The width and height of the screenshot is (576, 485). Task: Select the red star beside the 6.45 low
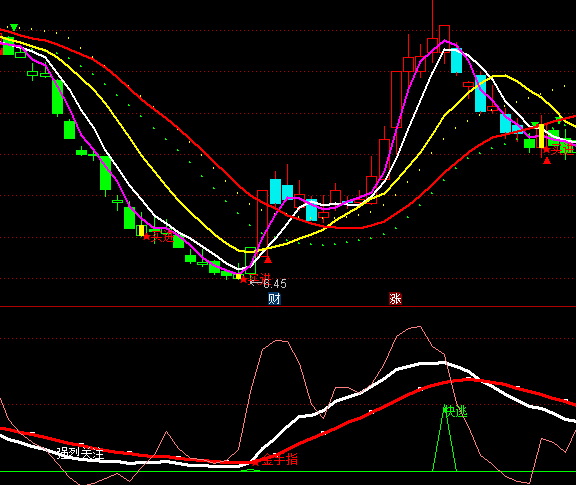[x=243, y=280]
